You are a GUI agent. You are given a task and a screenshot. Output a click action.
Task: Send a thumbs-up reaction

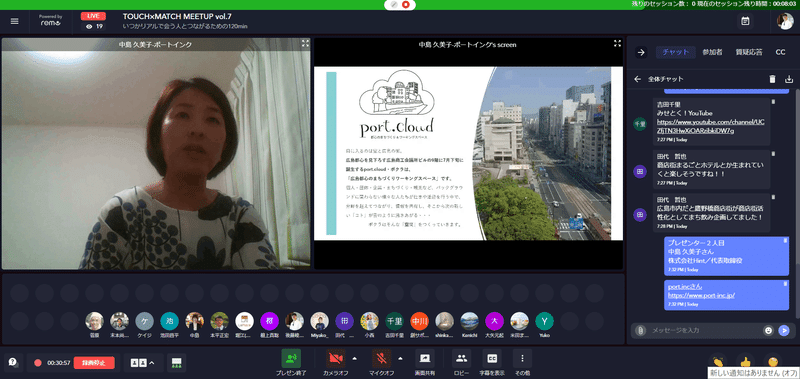[x=745, y=362]
